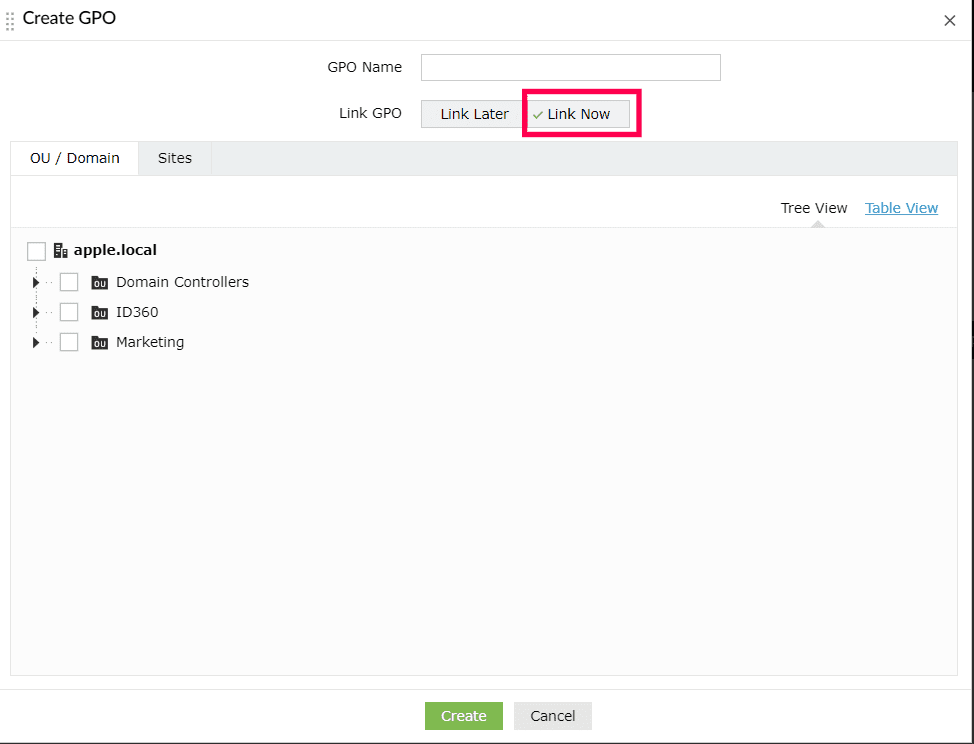Screen dimensions: 974x744
Task: Click the ID360 OU folder icon
Action: click(x=99, y=312)
